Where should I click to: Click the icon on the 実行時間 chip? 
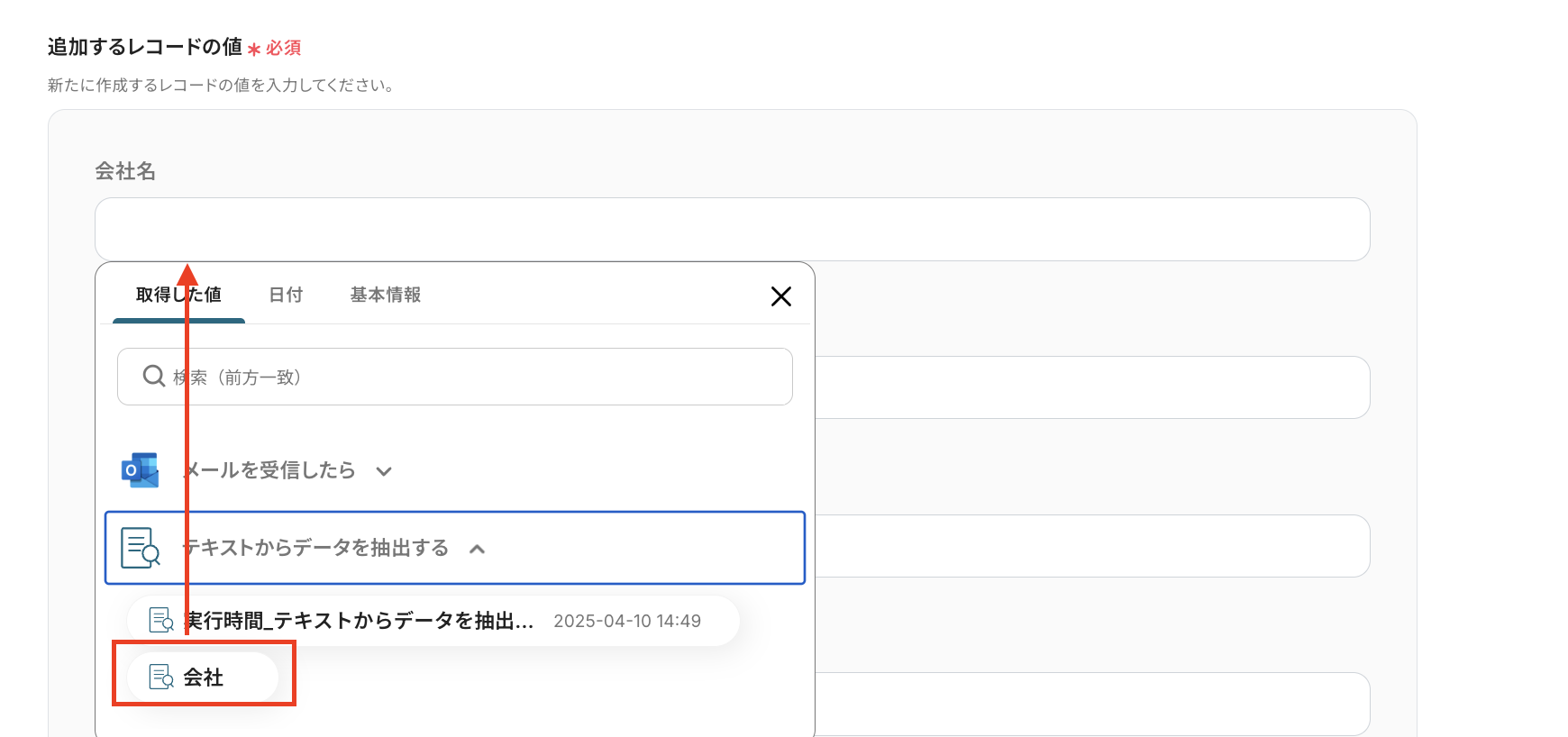pyautogui.click(x=161, y=621)
